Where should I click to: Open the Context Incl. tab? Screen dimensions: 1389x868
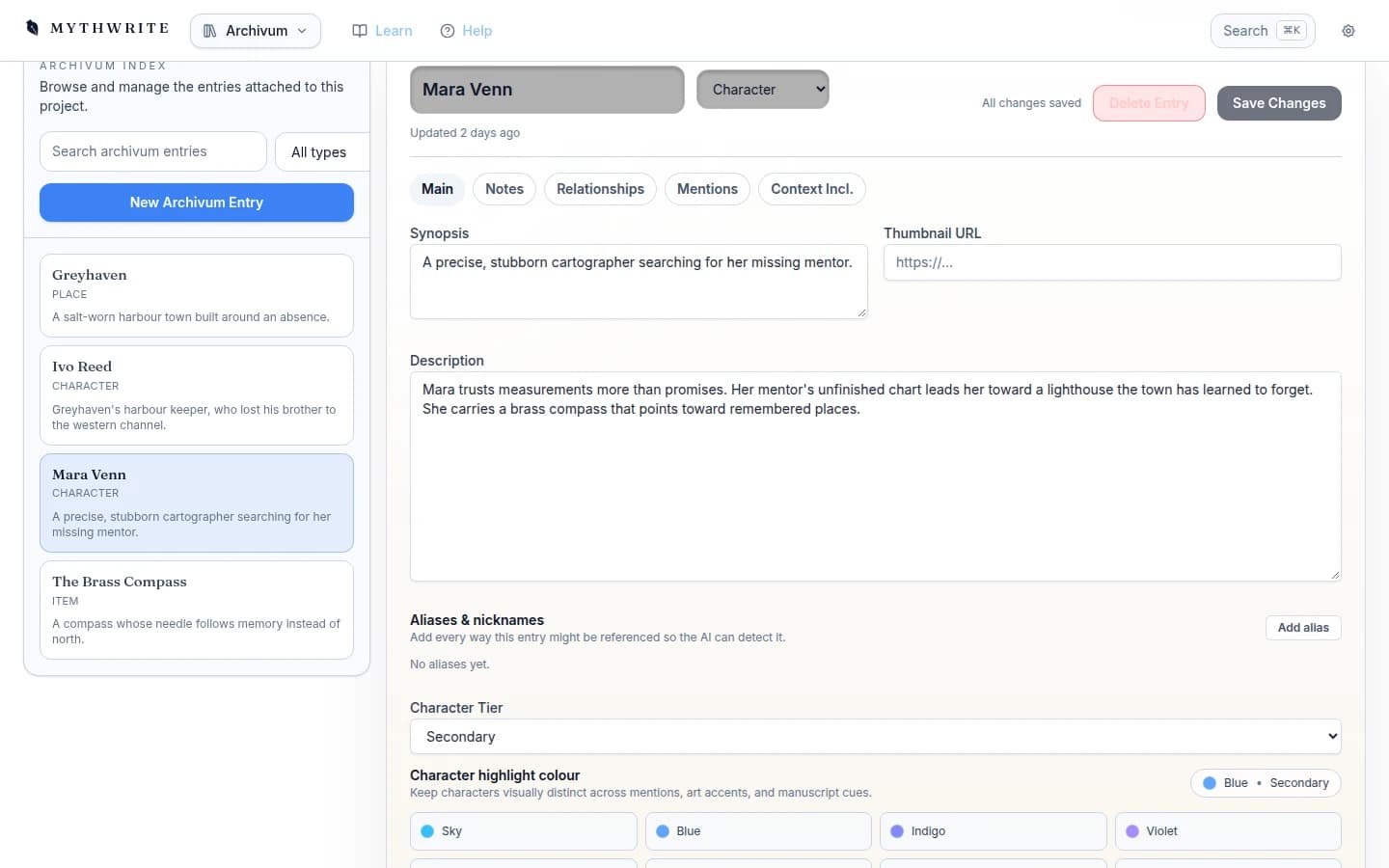[x=812, y=189]
